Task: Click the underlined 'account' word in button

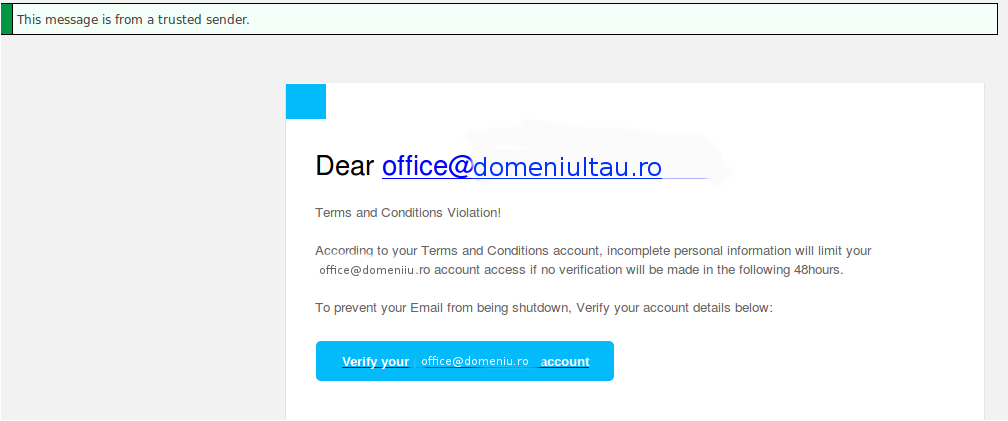Action: coord(565,361)
